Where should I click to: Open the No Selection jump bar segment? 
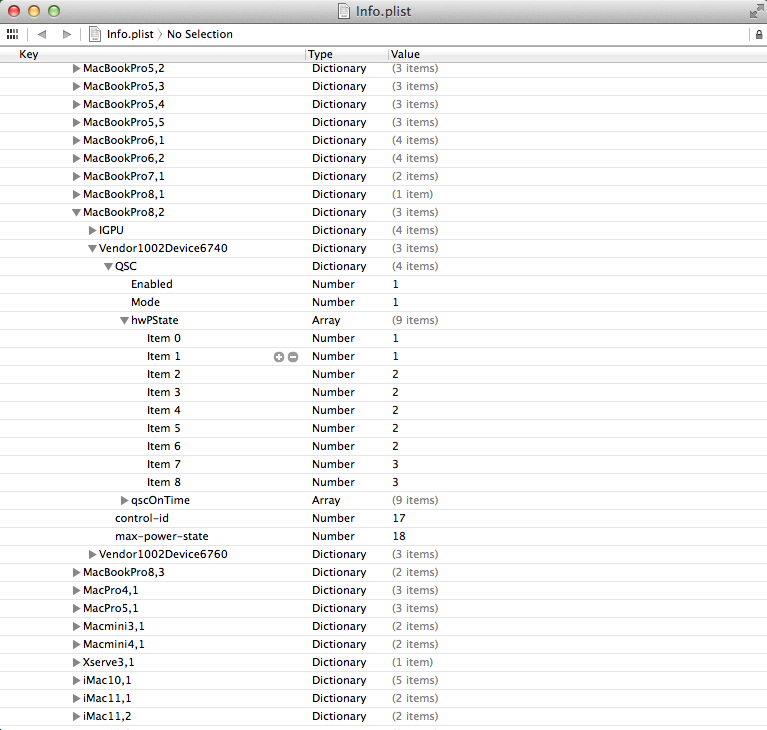pos(200,34)
